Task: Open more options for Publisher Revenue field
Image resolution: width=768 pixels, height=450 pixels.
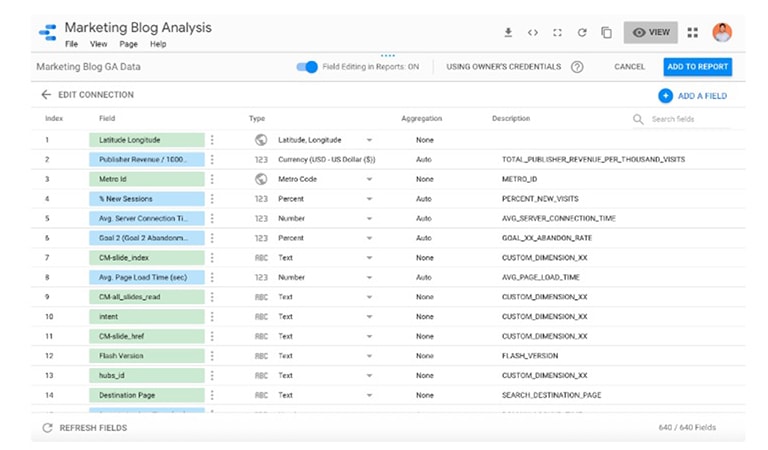Action: [x=212, y=160]
